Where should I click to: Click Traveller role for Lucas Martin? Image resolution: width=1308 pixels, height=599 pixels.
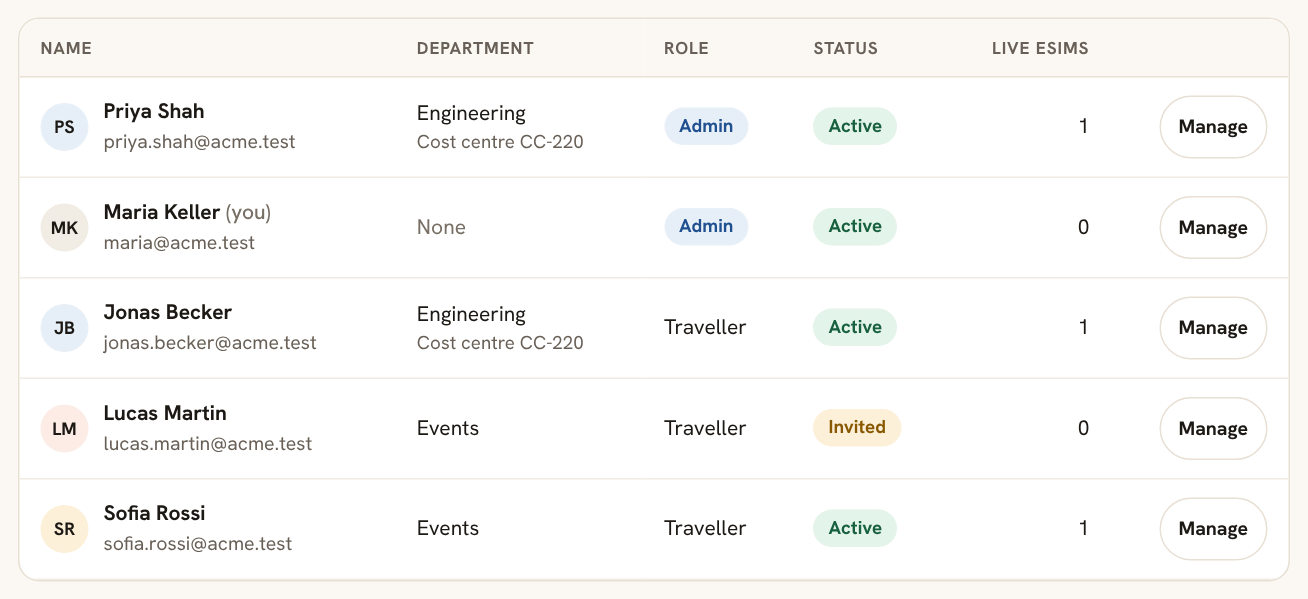coord(705,428)
